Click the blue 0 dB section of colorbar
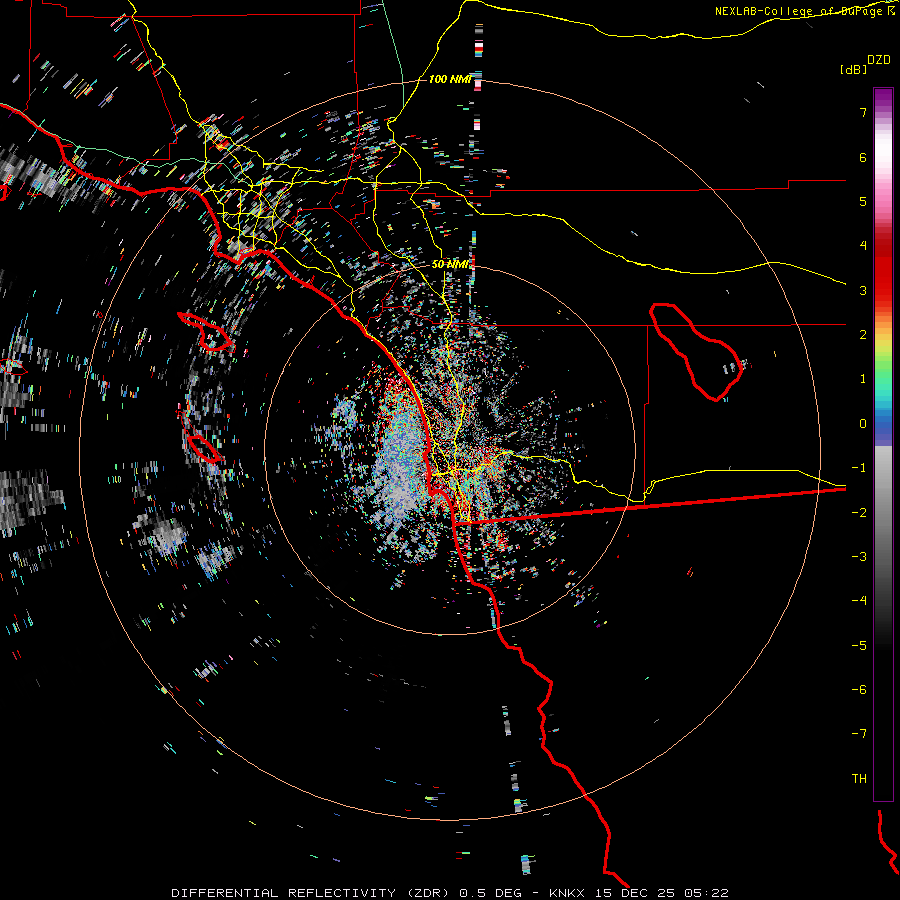Viewport: 900px width, 900px height. tap(883, 424)
